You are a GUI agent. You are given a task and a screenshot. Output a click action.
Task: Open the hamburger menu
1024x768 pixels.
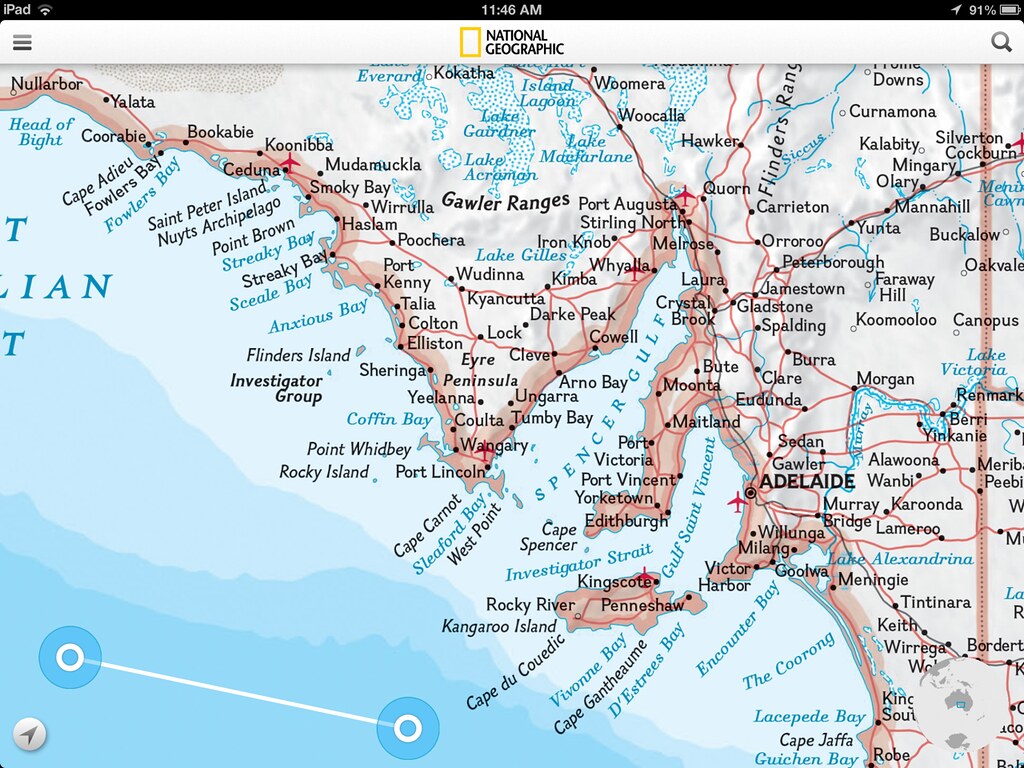[x=22, y=42]
